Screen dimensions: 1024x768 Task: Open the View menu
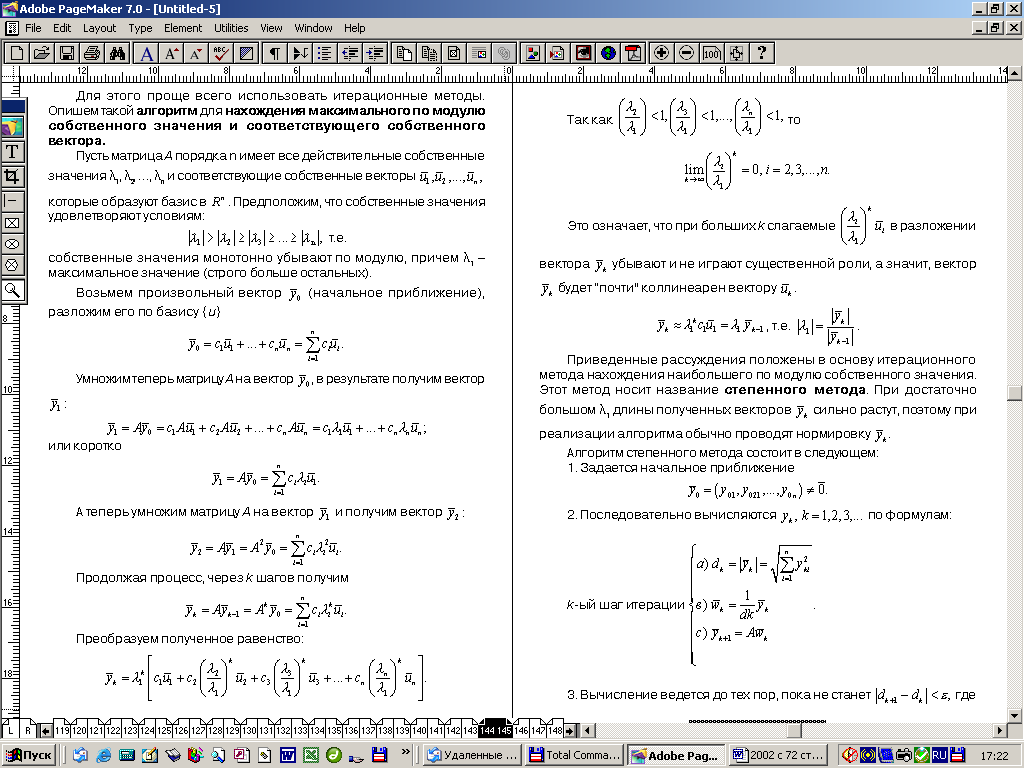pyautogui.click(x=271, y=28)
